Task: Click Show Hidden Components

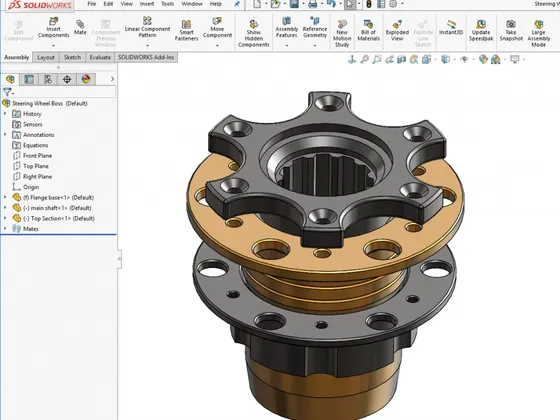Action: 254,34
